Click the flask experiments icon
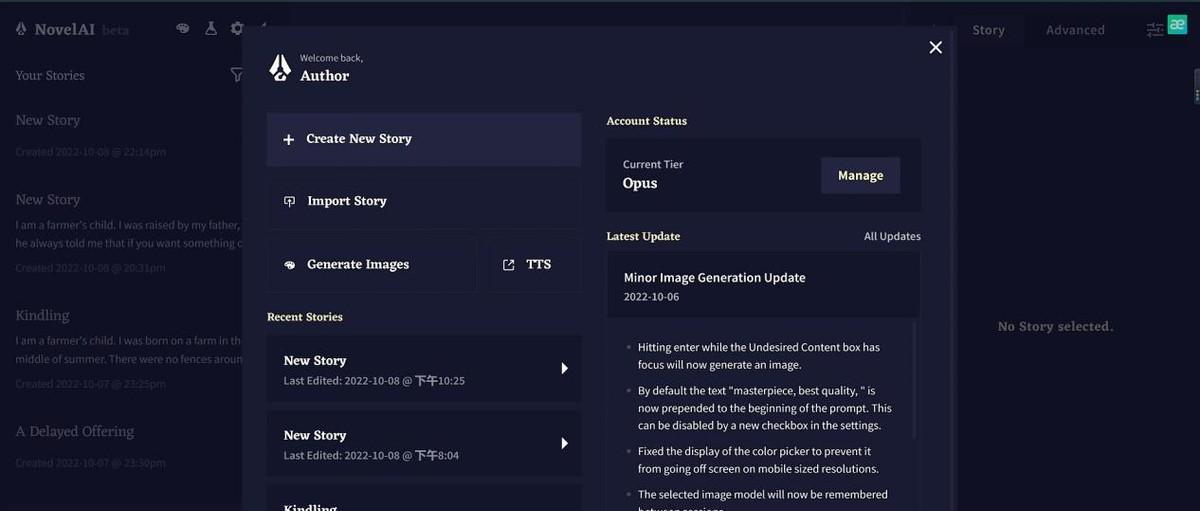The image size is (1200, 511). coord(211,29)
